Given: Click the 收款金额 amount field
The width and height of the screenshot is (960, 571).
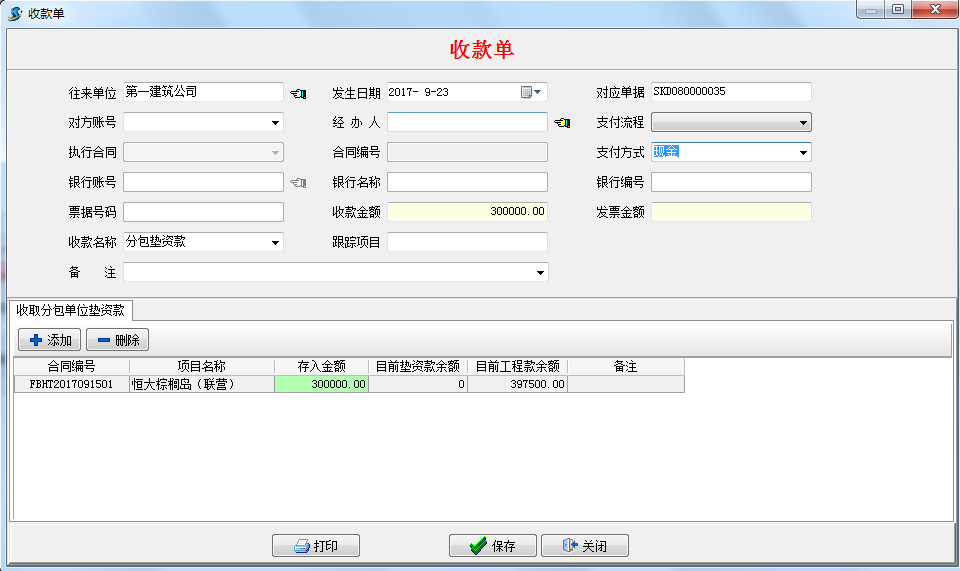Looking at the screenshot, I should pyautogui.click(x=467, y=212).
